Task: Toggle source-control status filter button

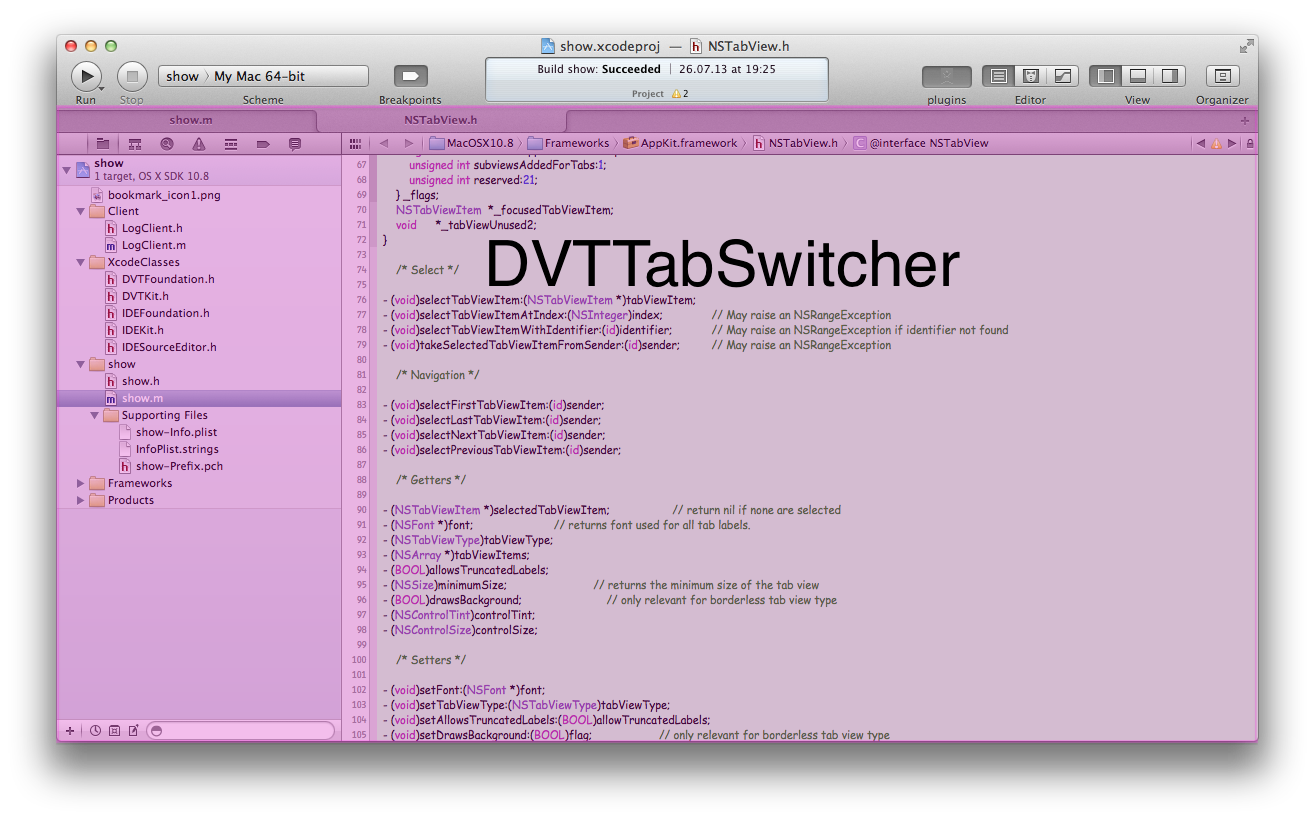Action: tap(114, 731)
